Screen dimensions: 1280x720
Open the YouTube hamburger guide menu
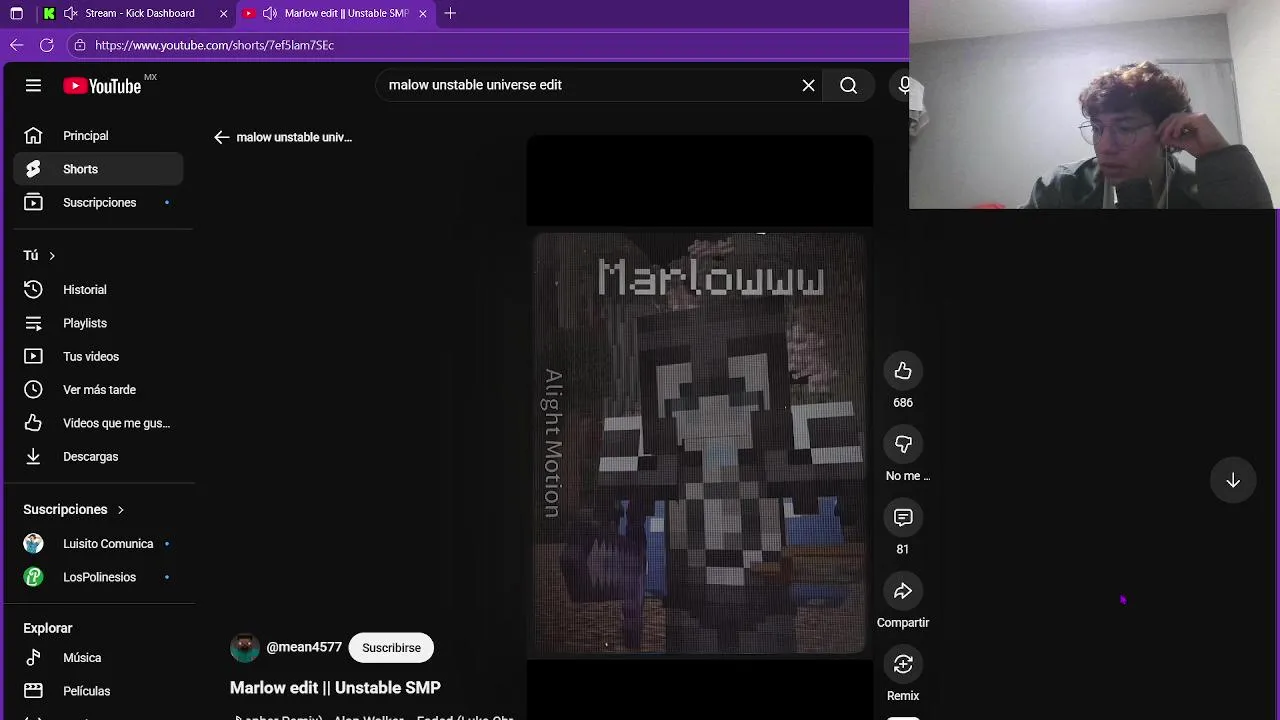tap(33, 85)
